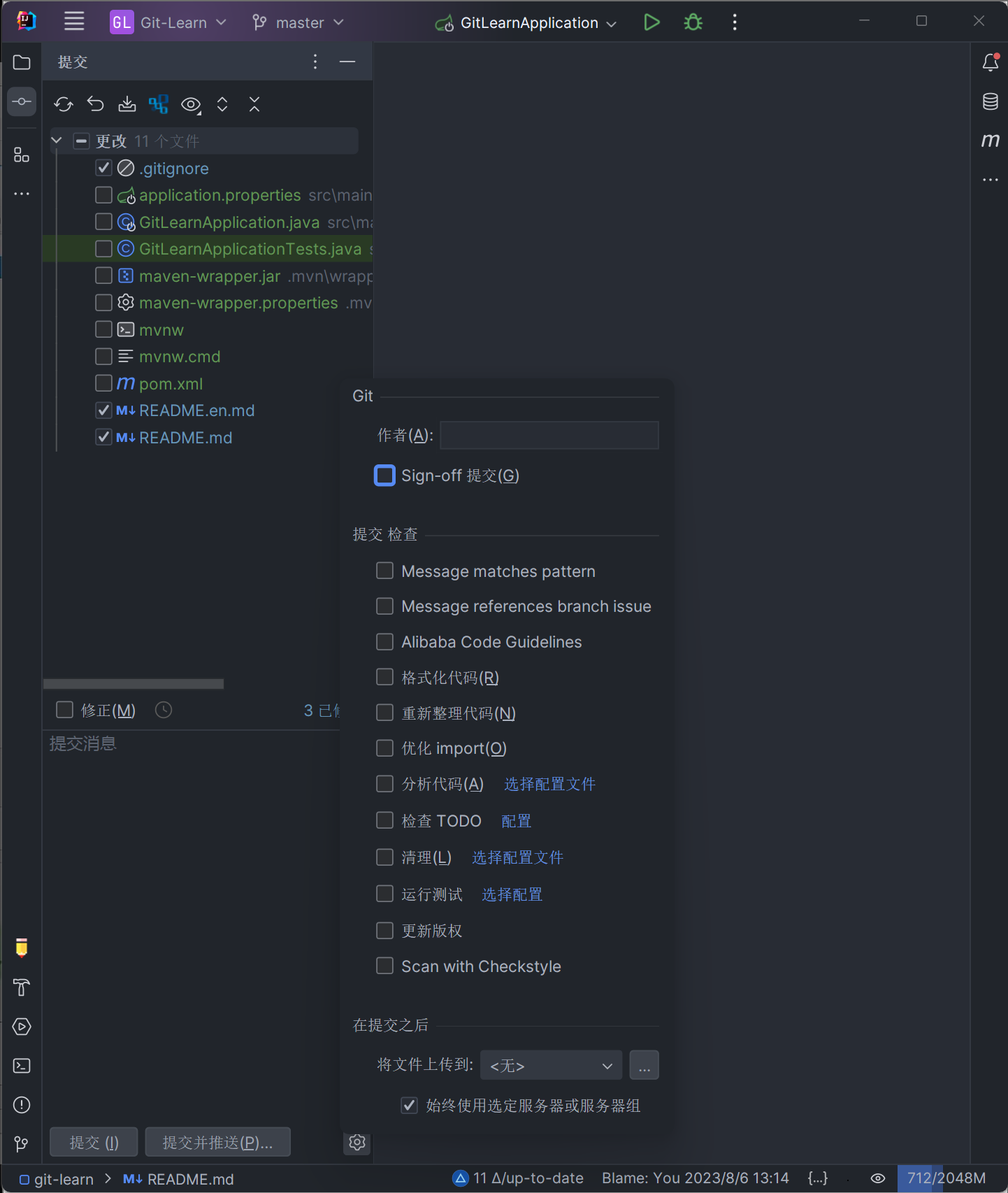Run GitLearnApplication with play icon
The width and height of the screenshot is (1008, 1193).
[x=651, y=22]
